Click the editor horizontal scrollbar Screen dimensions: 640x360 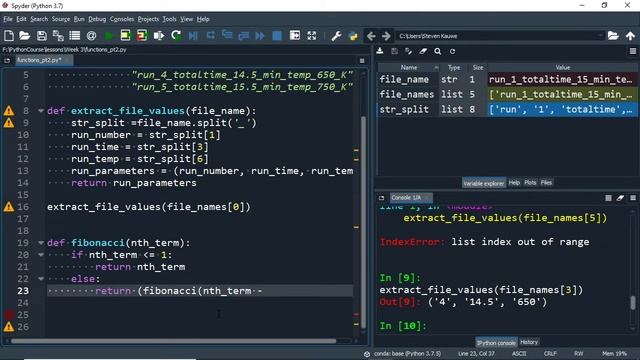point(173,341)
